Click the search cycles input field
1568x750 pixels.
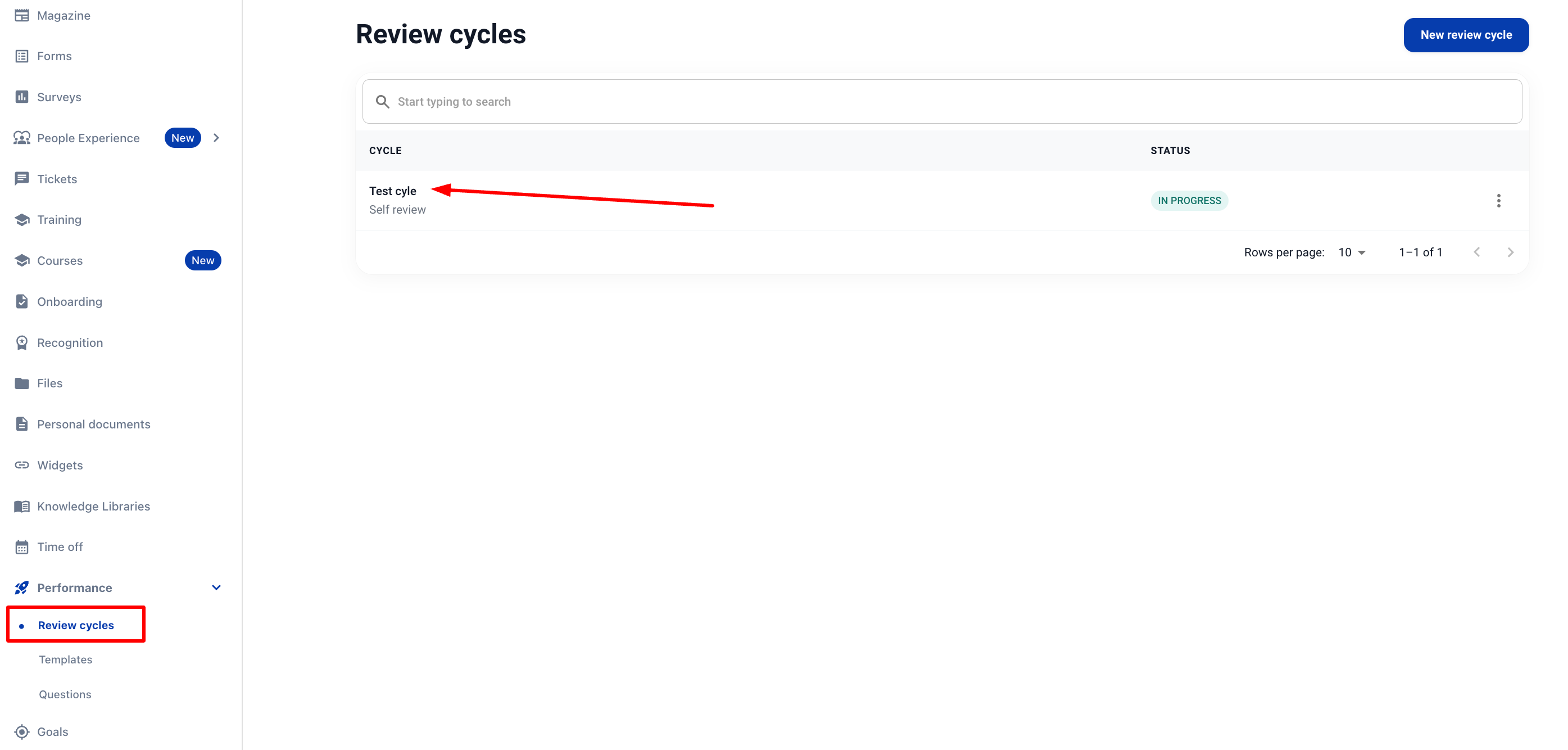point(941,102)
